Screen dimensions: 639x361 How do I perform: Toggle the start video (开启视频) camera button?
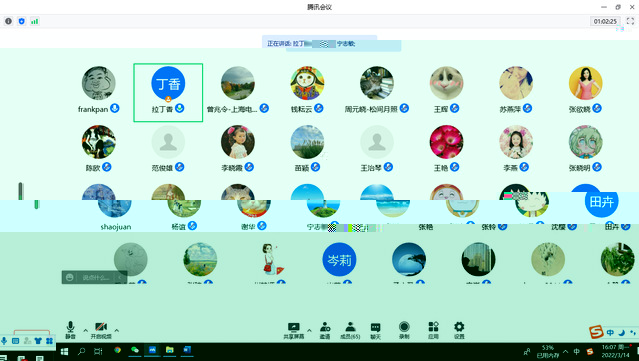101,330
